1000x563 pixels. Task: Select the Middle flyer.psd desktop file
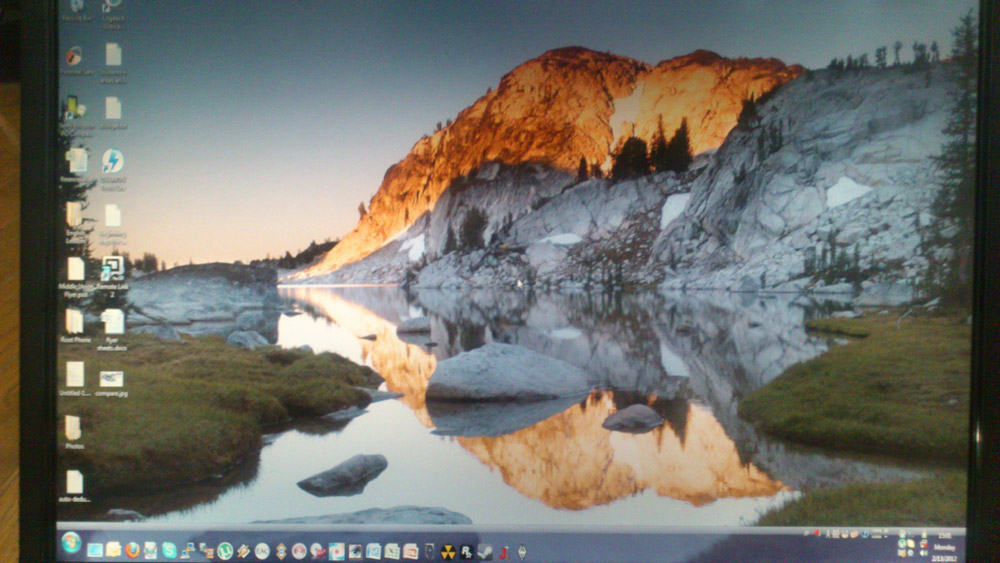(75, 277)
